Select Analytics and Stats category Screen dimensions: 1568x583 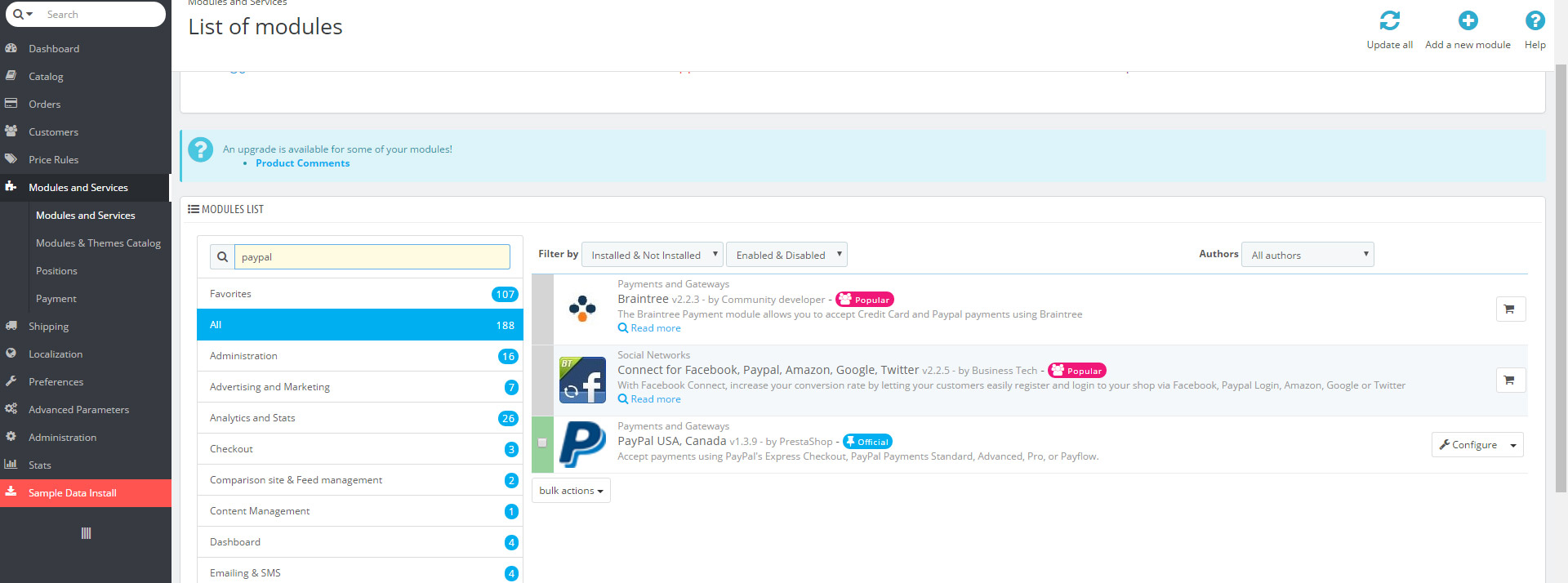(360, 418)
